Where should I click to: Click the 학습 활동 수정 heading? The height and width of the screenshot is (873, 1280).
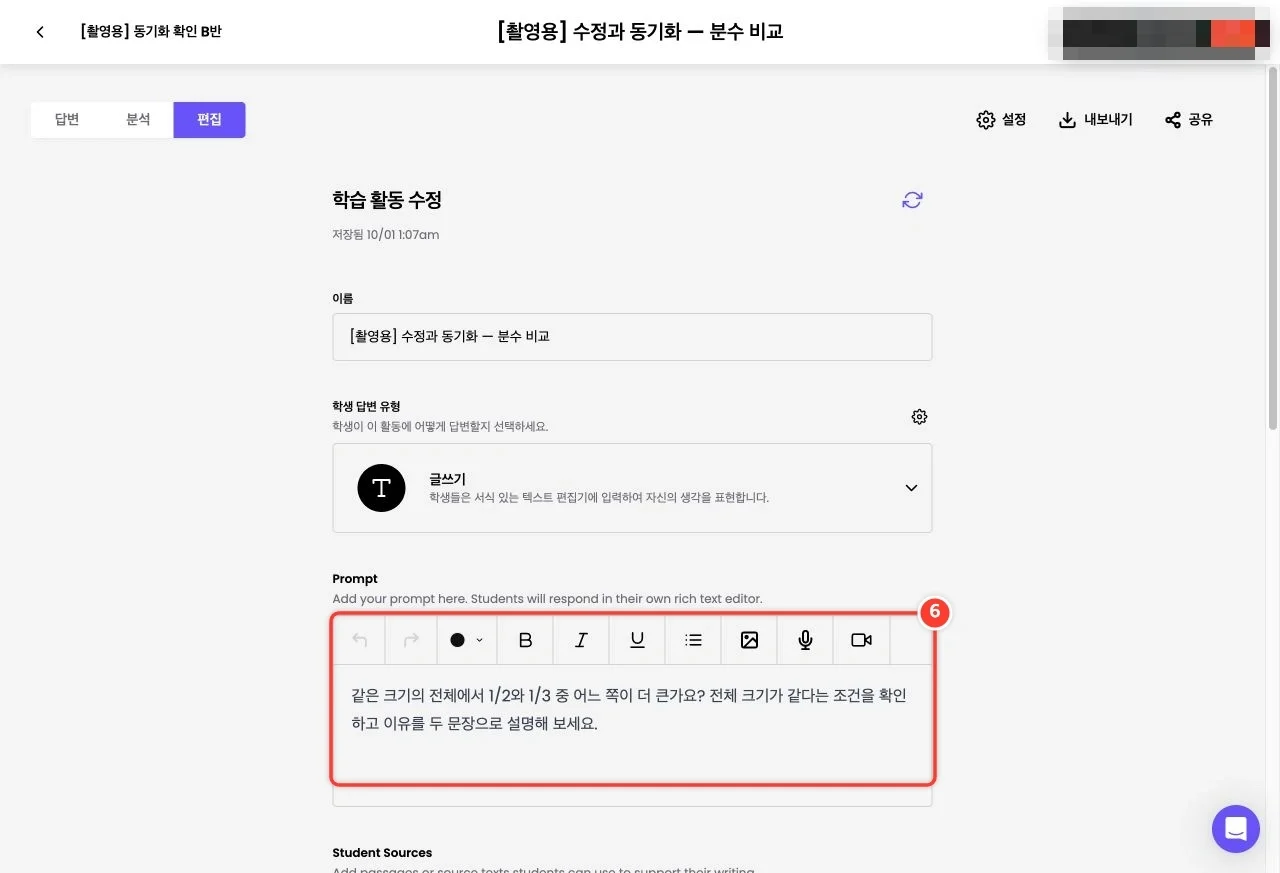coord(387,200)
